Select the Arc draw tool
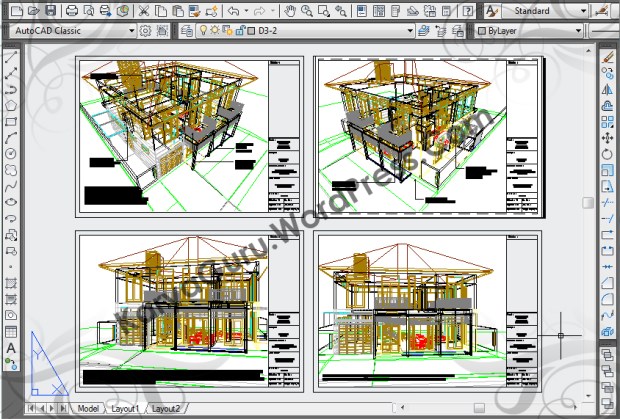 pyautogui.click(x=11, y=137)
